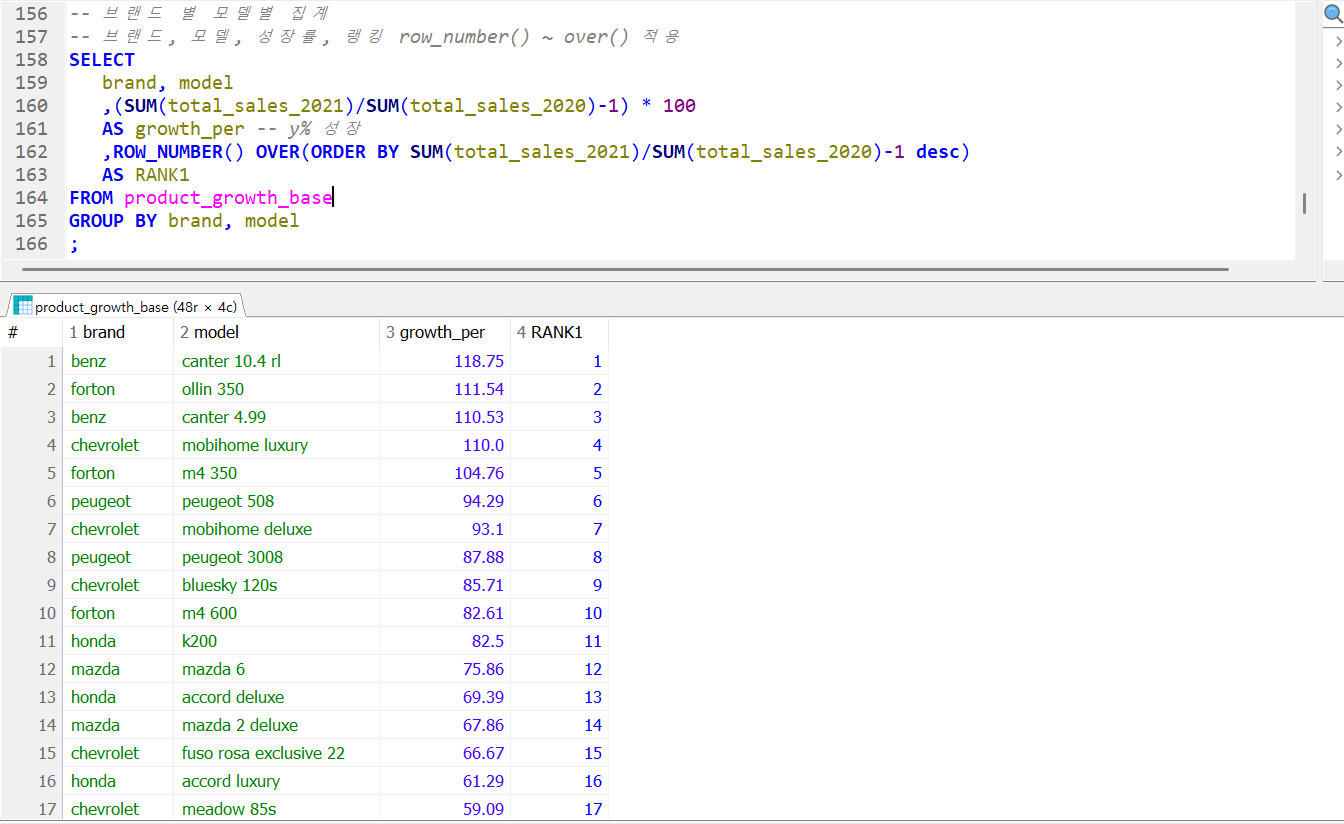The height and width of the screenshot is (824, 1344).
Task: Select the cell peugeot 3008
Action: (277, 557)
